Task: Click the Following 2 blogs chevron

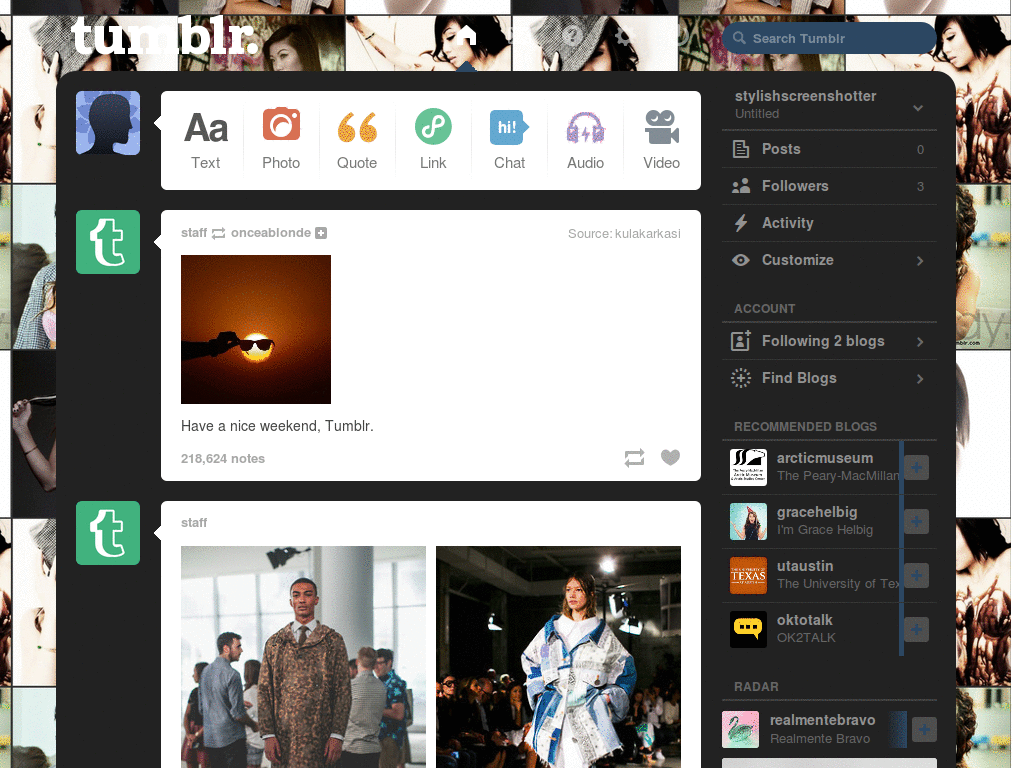Action: tap(920, 342)
